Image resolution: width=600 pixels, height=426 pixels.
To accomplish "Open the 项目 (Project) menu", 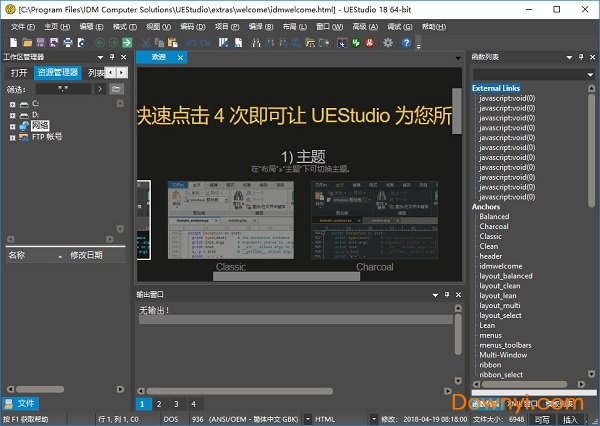I will 227,27.
